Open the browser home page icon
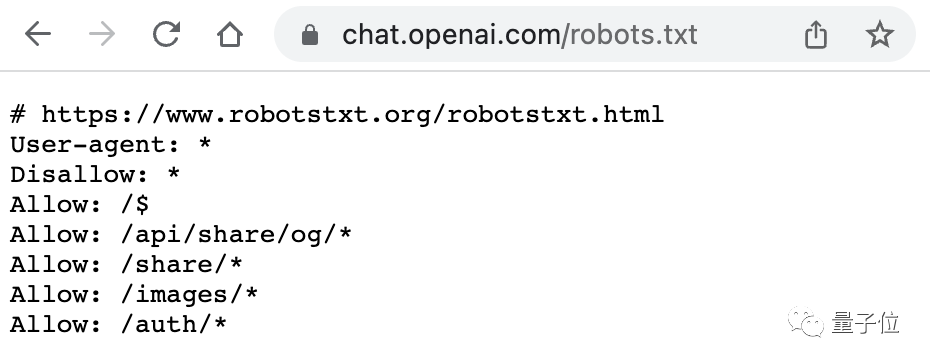This screenshot has width=930, height=364. coord(230,34)
